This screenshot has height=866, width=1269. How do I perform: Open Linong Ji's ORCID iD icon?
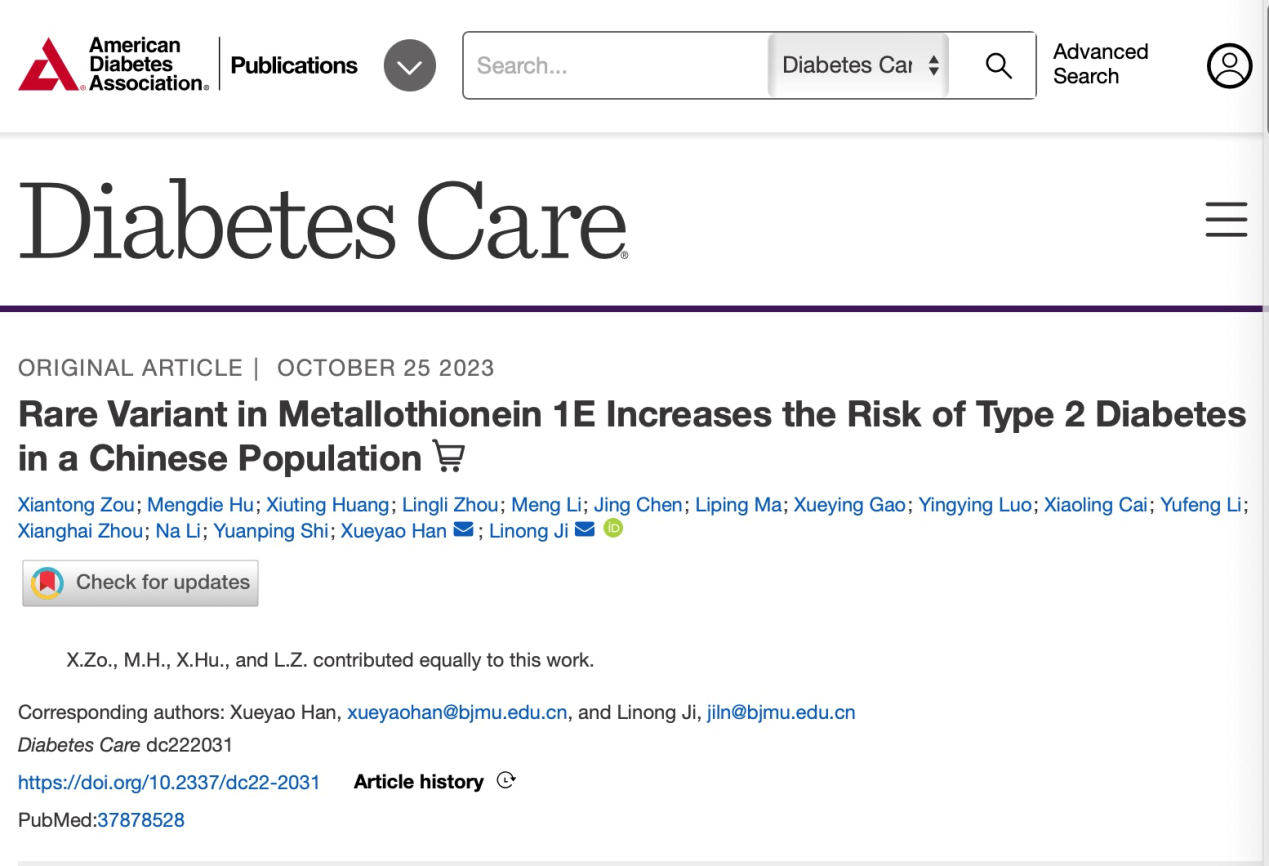(613, 529)
